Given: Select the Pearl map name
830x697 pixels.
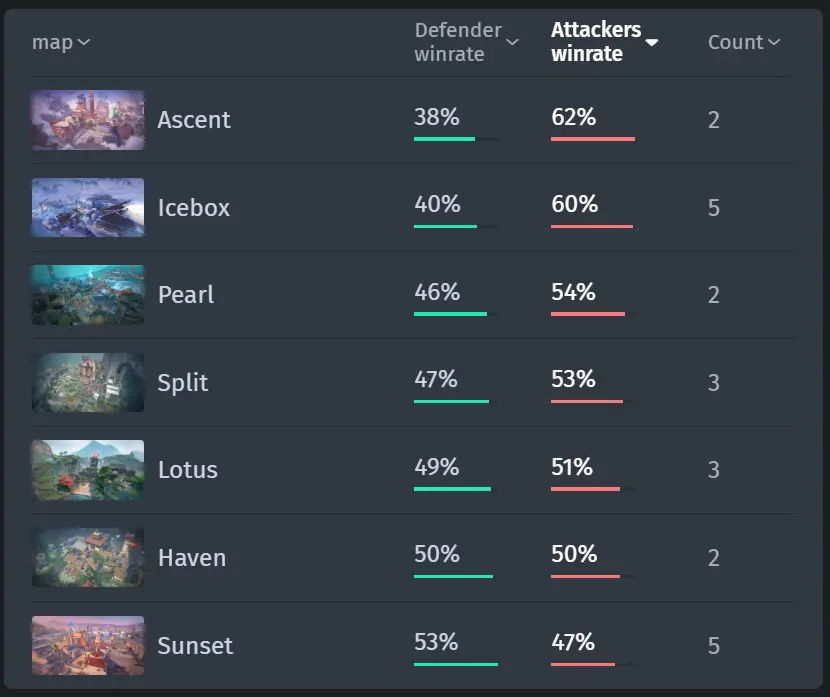Looking at the screenshot, I should click(186, 295).
